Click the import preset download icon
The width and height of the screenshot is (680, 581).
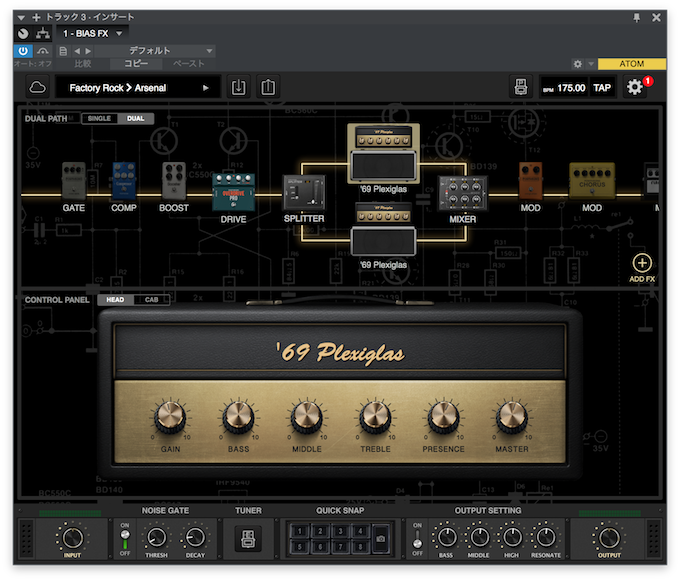click(239, 87)
